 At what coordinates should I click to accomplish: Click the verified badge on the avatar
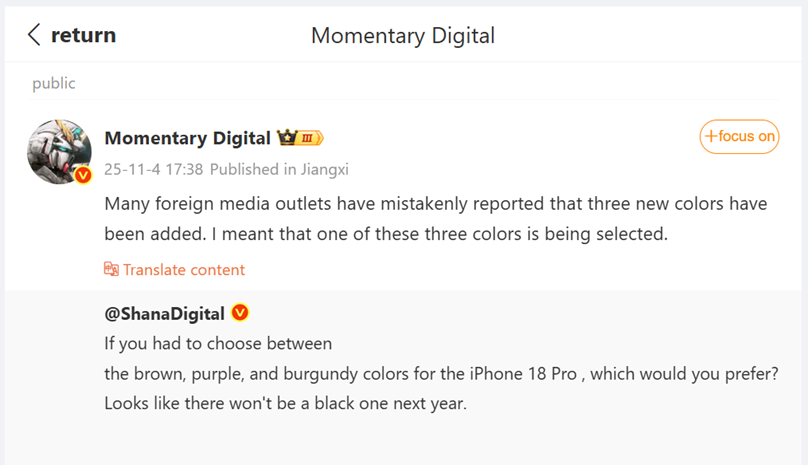pos(84,175)
